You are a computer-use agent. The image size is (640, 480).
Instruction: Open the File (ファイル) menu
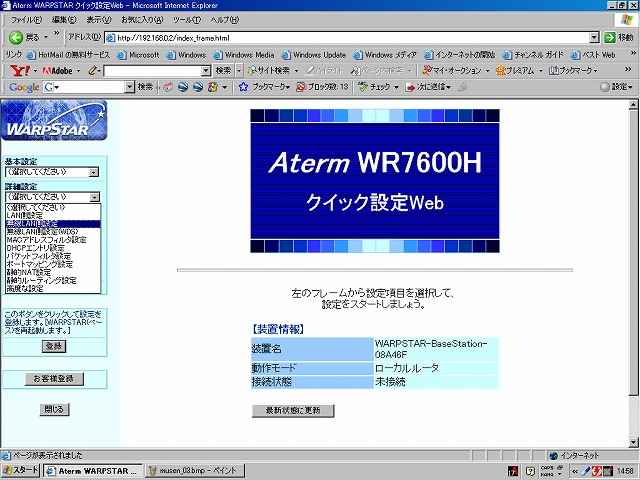[26, 20]
